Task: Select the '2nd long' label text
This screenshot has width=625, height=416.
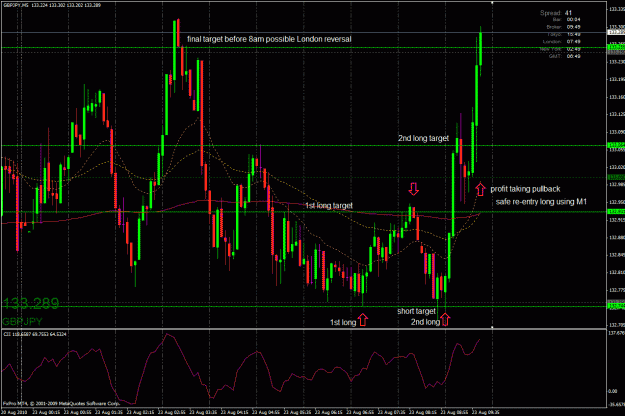Action: pyautogui.click(x=425, y=322)
